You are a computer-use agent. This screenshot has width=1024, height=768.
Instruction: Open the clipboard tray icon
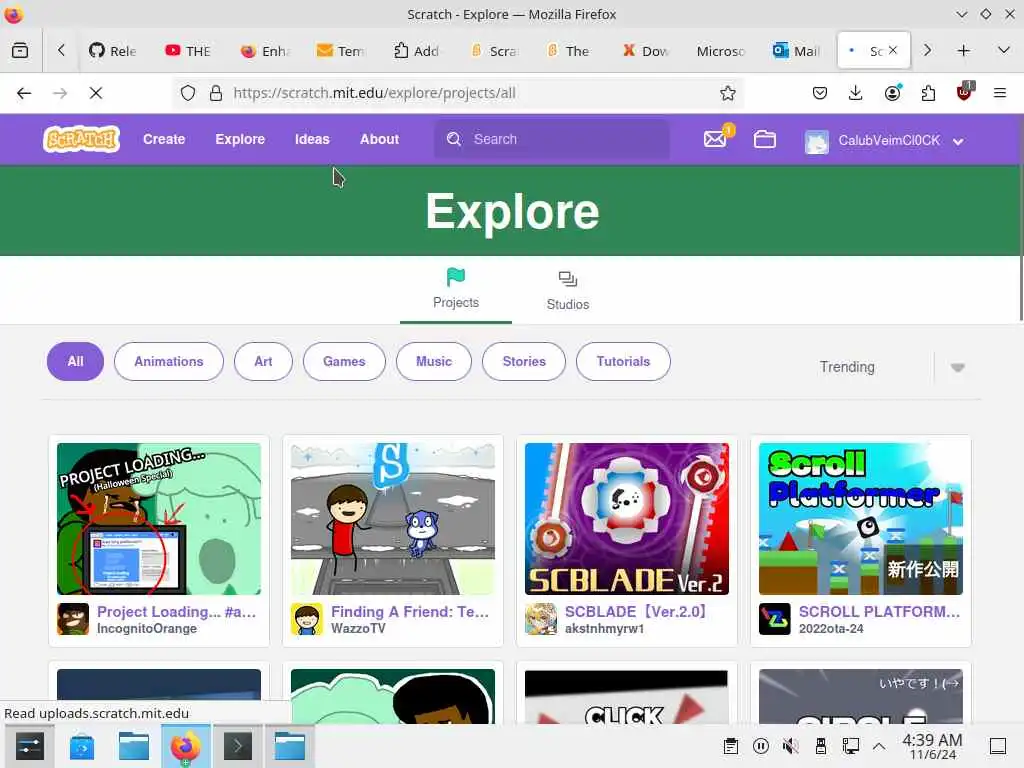tap(731, 746)
